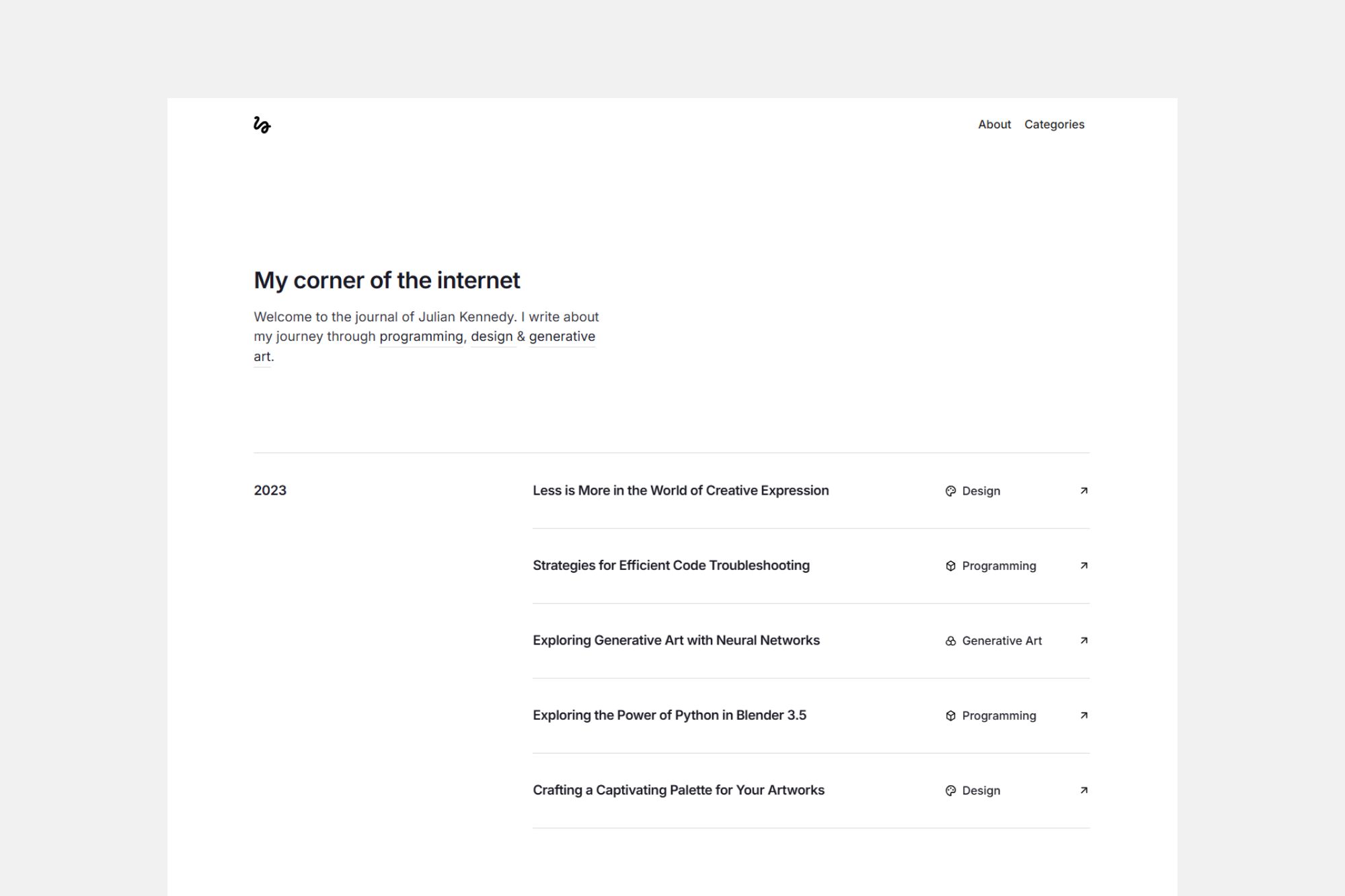
Task: Select Generative Art category label
Action: (1001, 641)
